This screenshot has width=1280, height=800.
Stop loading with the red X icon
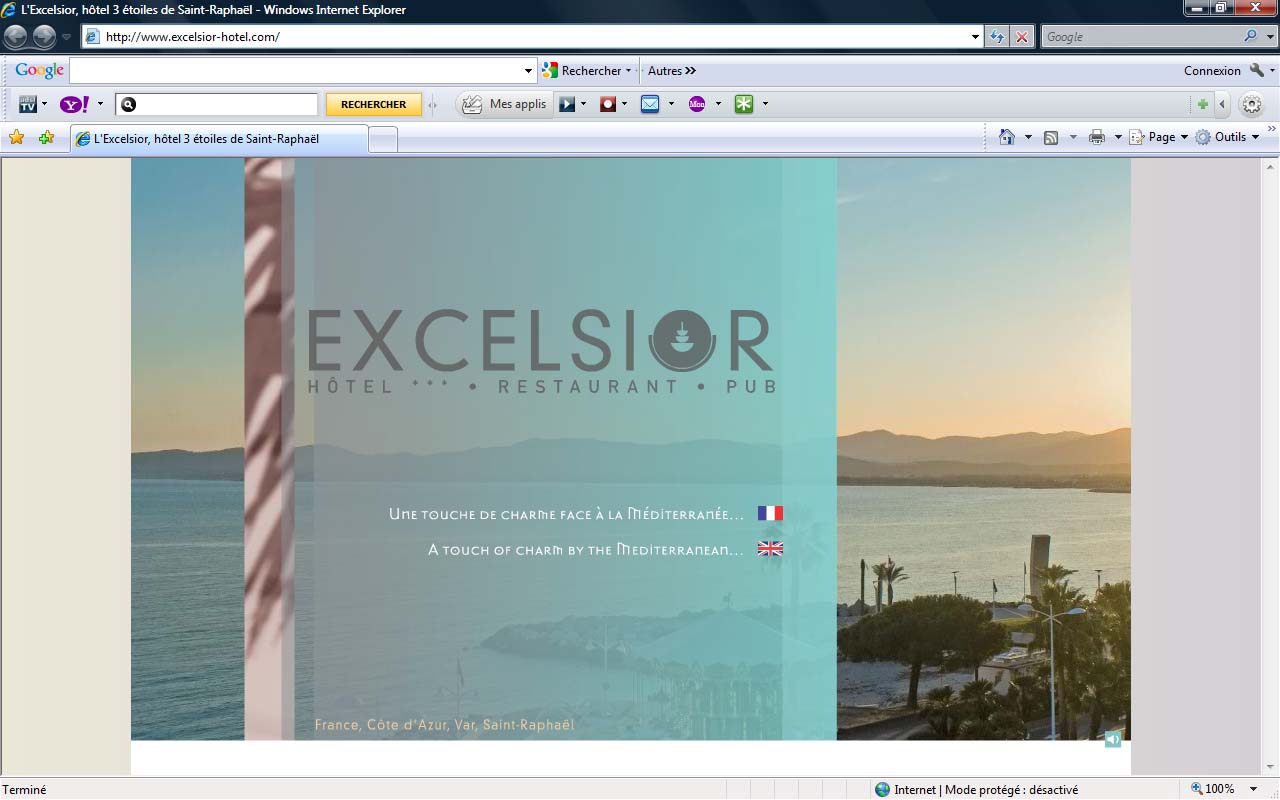point(1021,37)
